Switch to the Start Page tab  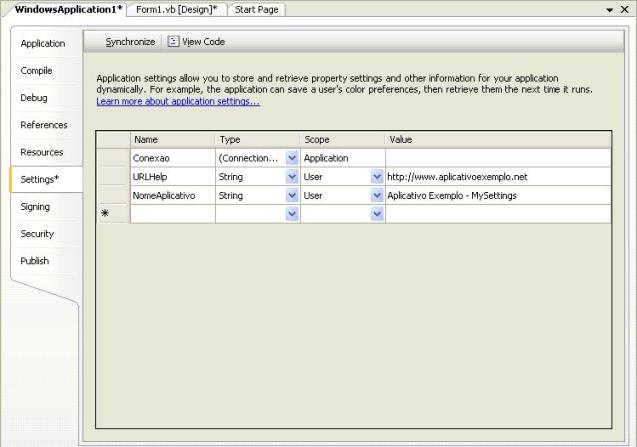pos(257,9)
